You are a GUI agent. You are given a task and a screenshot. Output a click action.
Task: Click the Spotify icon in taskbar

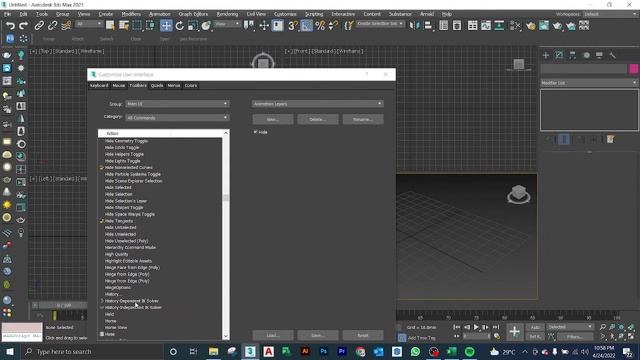point(470,351)
